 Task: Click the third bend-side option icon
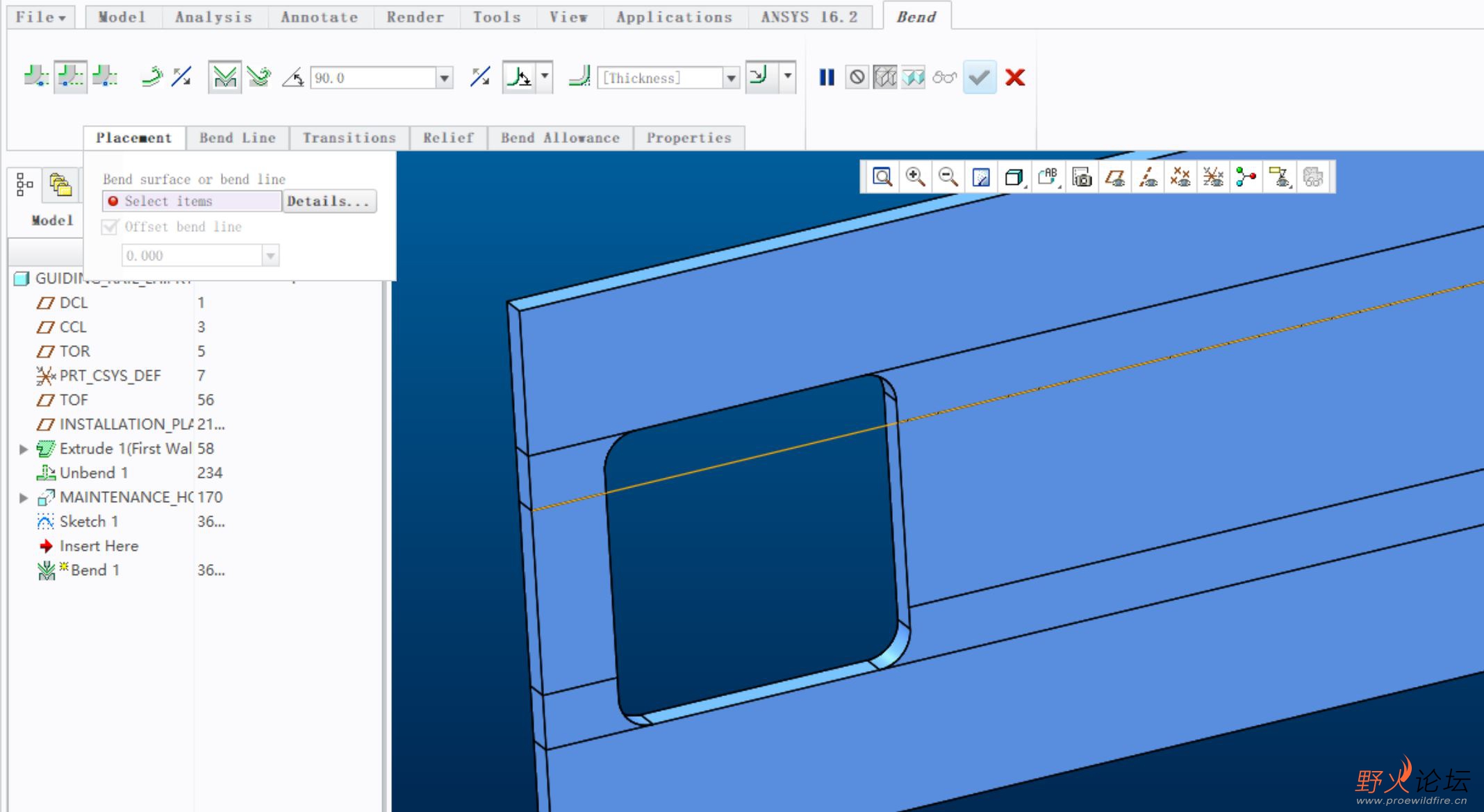(x=105, y=76)
